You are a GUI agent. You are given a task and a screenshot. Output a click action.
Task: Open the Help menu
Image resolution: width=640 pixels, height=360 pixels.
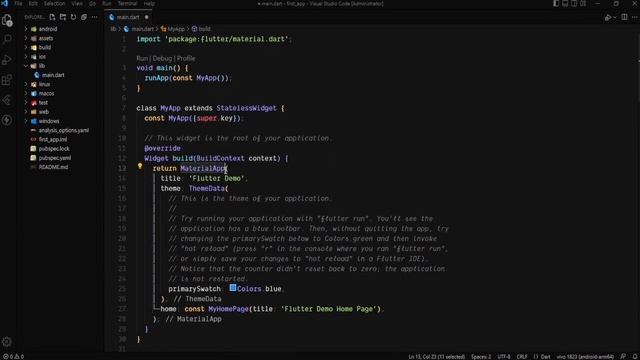(x=149, y=3)
